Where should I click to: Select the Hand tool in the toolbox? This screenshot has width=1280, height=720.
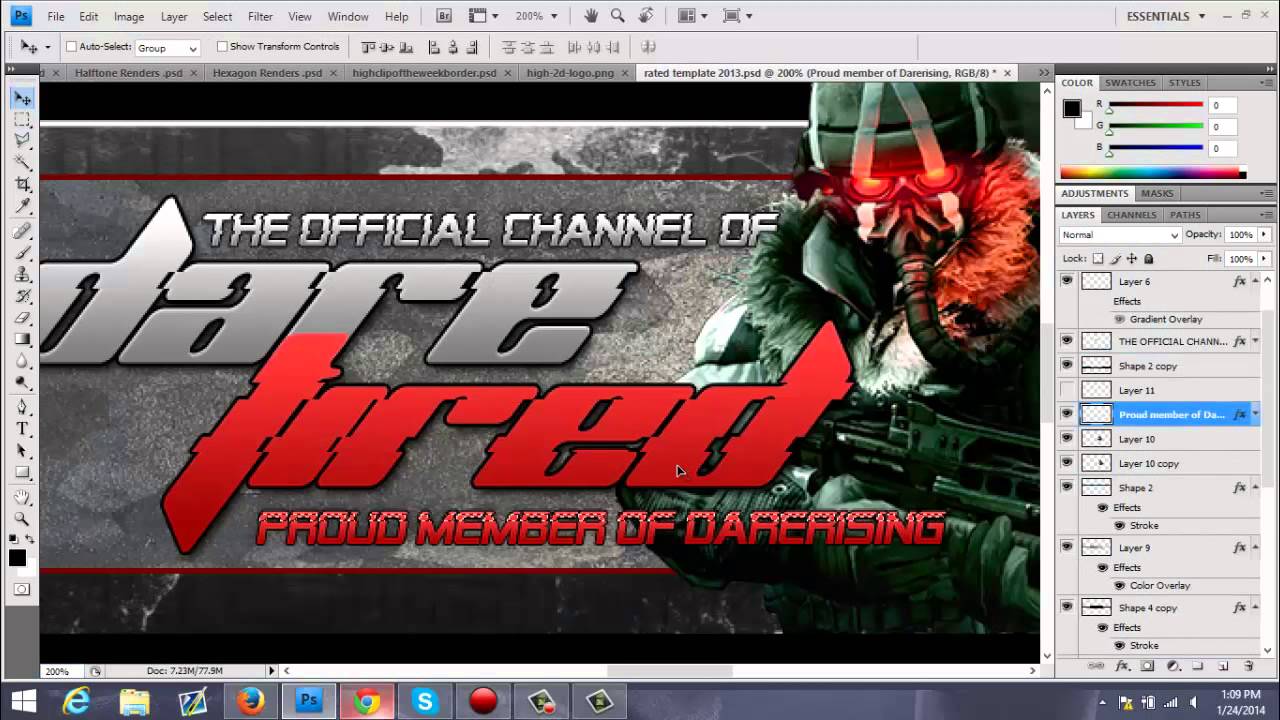tap(22, 498)
